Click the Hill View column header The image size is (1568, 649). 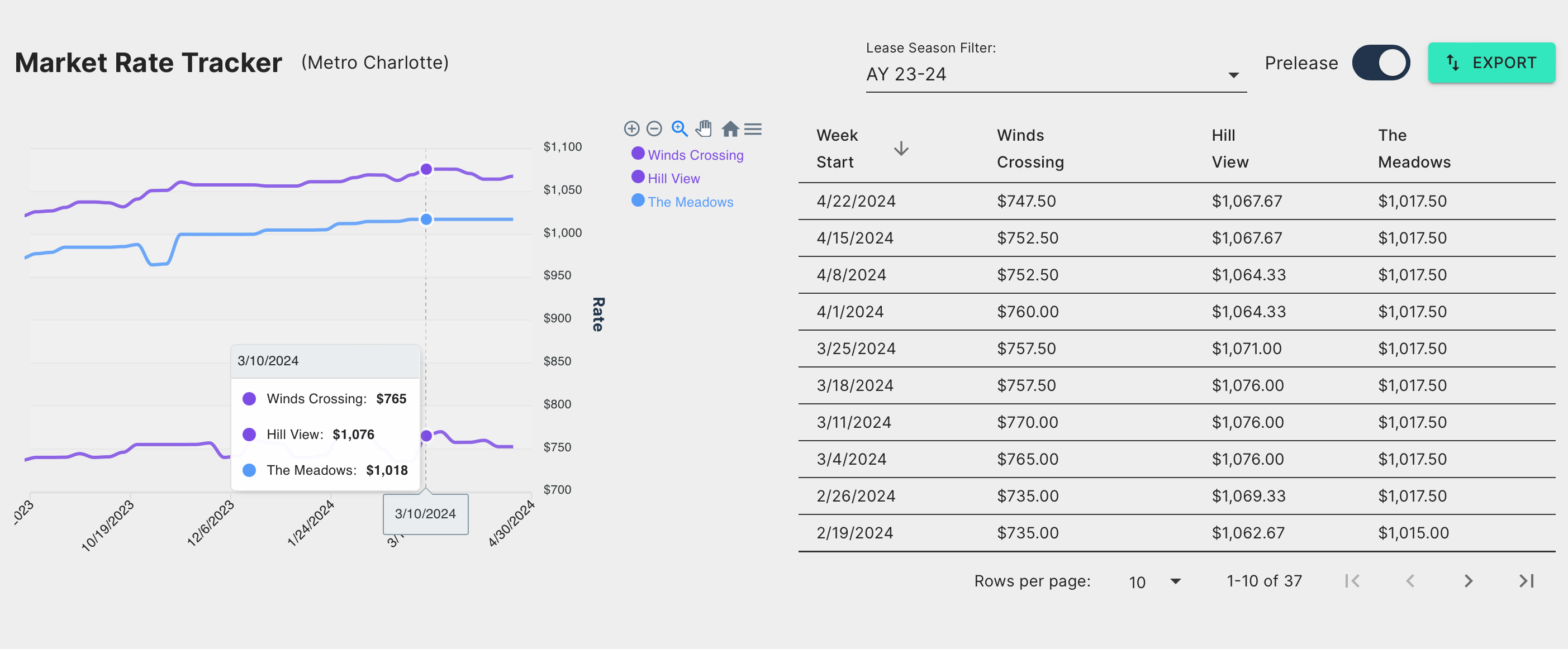tap(1229, 149)
